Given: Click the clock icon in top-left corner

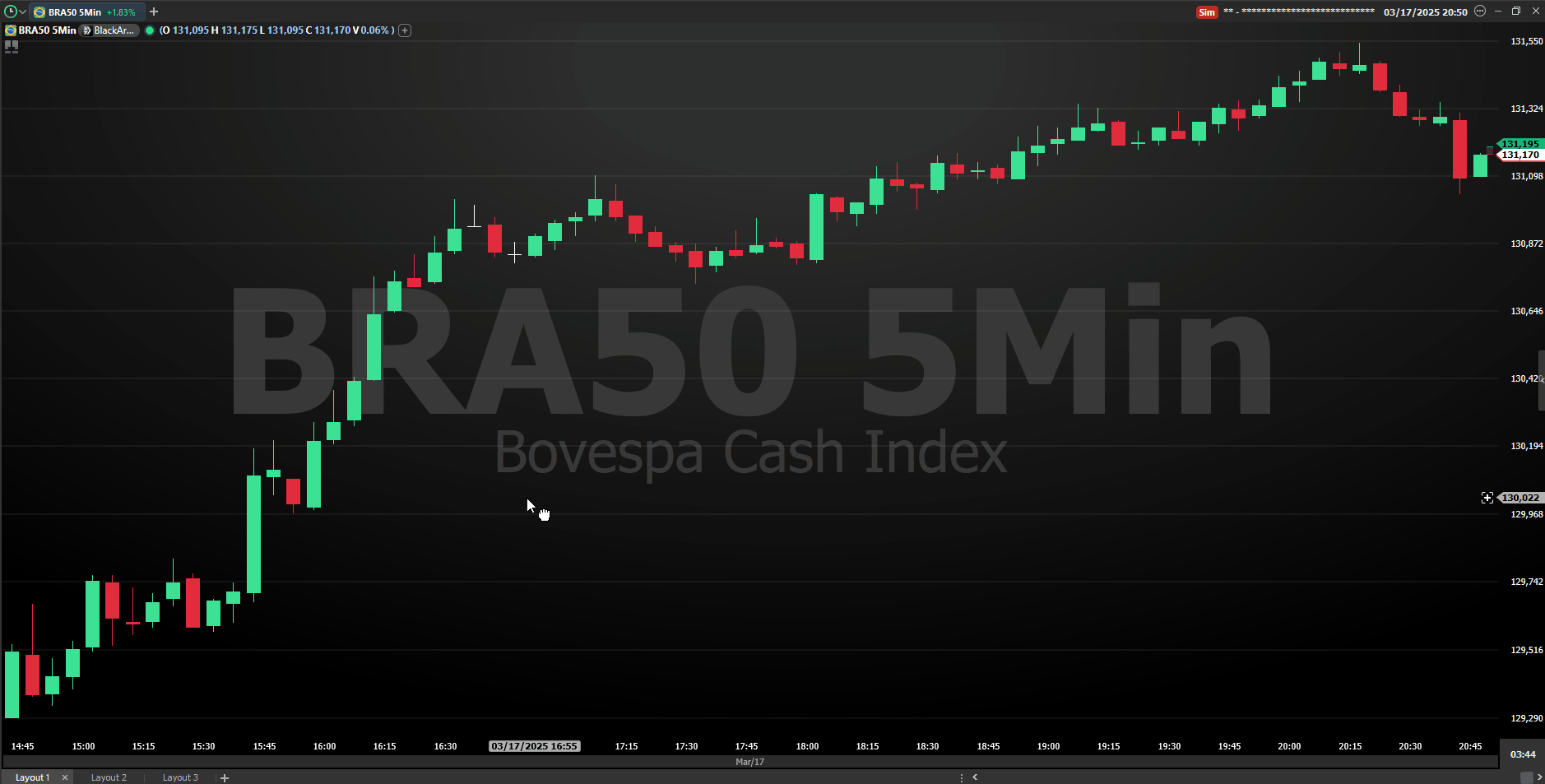Looking at the screenshot, I should (10, 12).
